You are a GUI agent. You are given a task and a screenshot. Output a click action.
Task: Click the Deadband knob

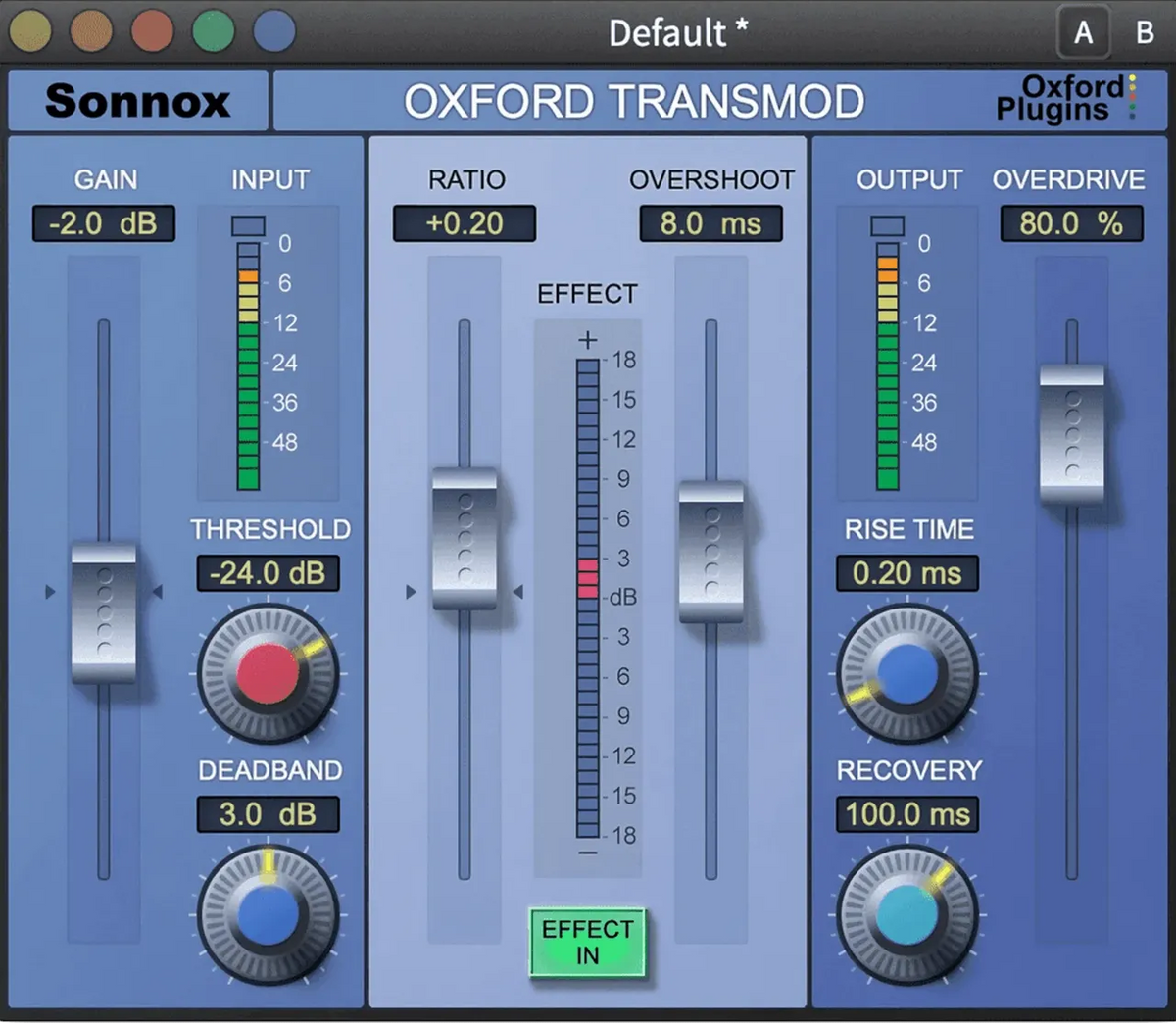pyautogui.click(x=269, y=914)
